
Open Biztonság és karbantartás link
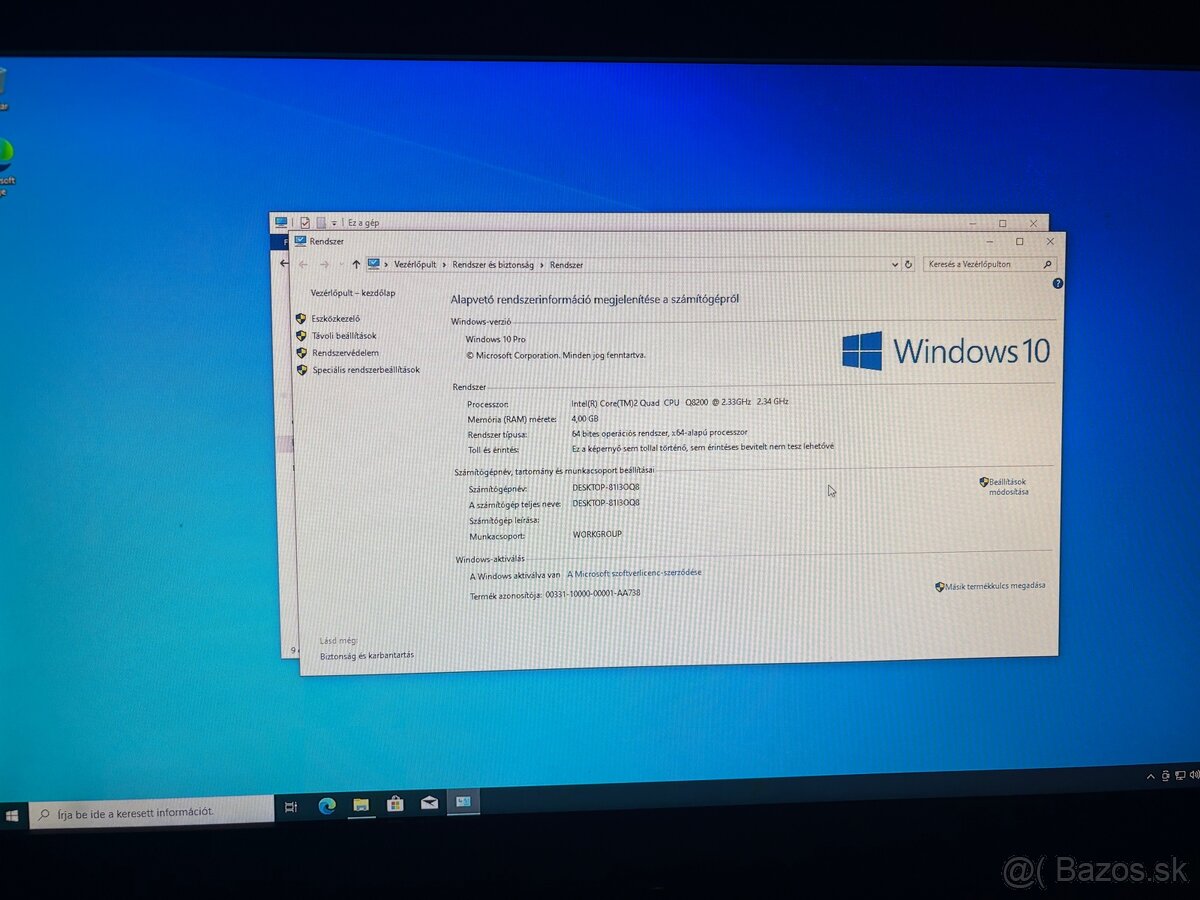367,656
